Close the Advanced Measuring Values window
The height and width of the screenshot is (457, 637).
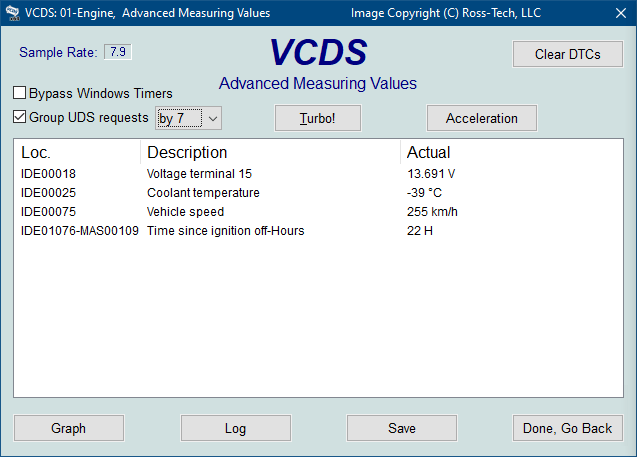tap(621, 13)
